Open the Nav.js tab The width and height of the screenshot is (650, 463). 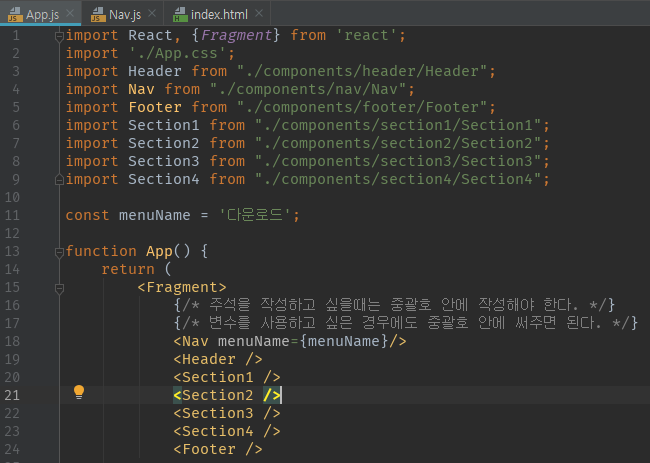coord(125,15)
